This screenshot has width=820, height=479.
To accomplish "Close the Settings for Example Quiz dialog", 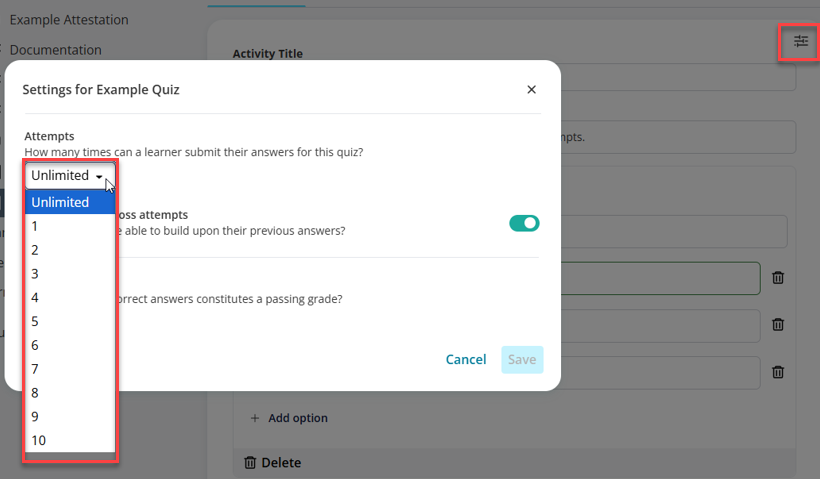I will [531, 89].
